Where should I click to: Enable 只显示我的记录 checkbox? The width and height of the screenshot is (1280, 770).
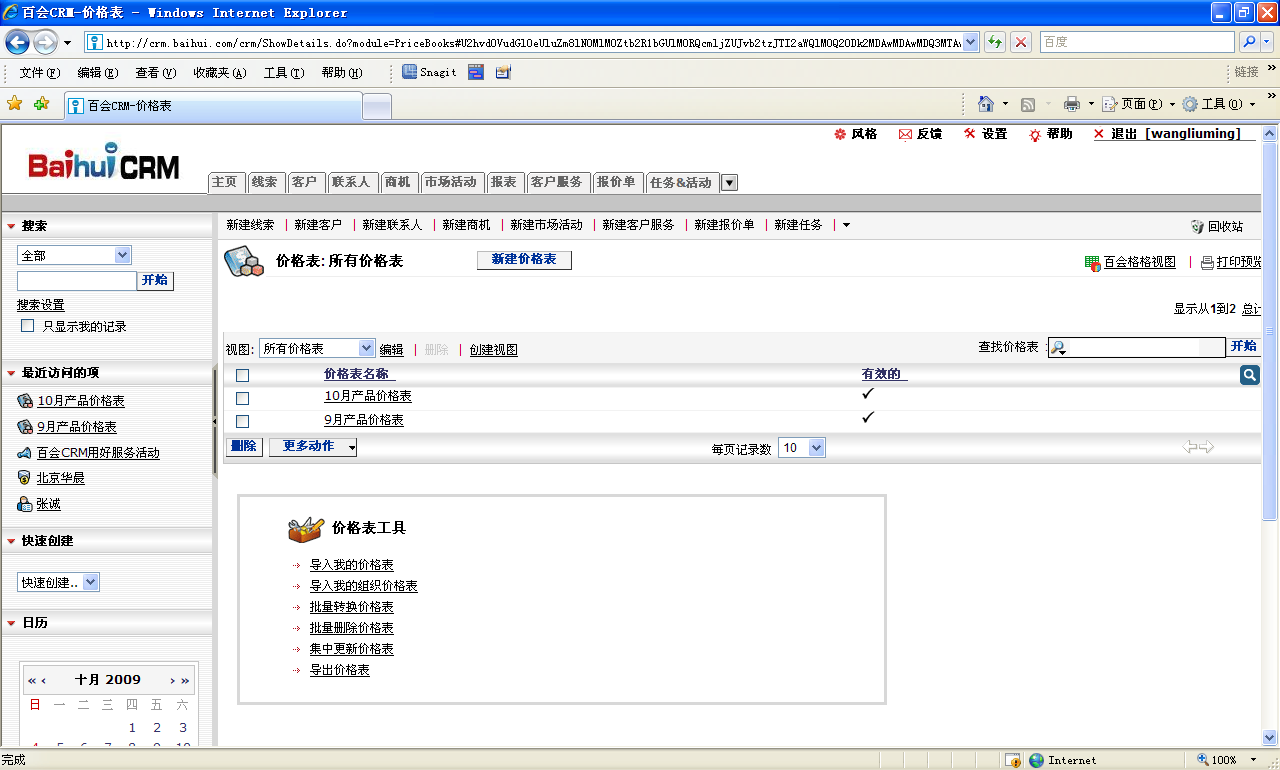pos(28,326)
